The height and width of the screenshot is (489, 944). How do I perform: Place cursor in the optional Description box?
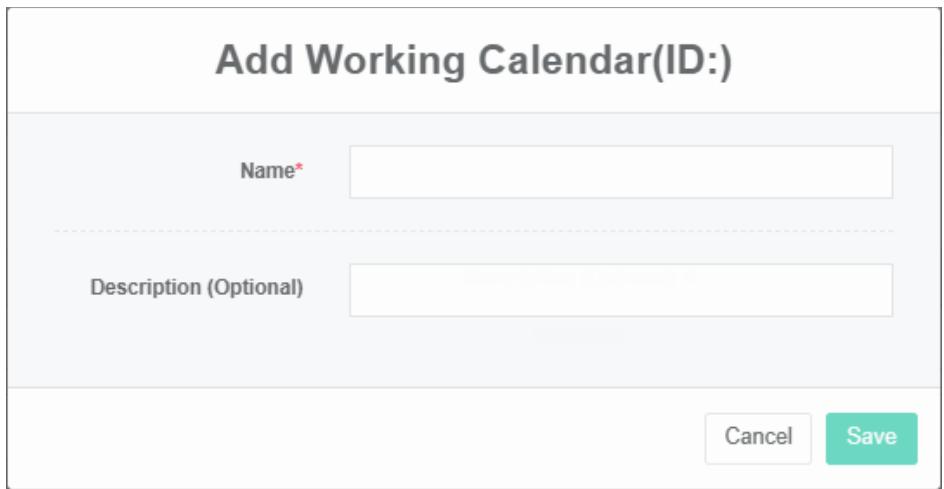click(x=620, y=290)
